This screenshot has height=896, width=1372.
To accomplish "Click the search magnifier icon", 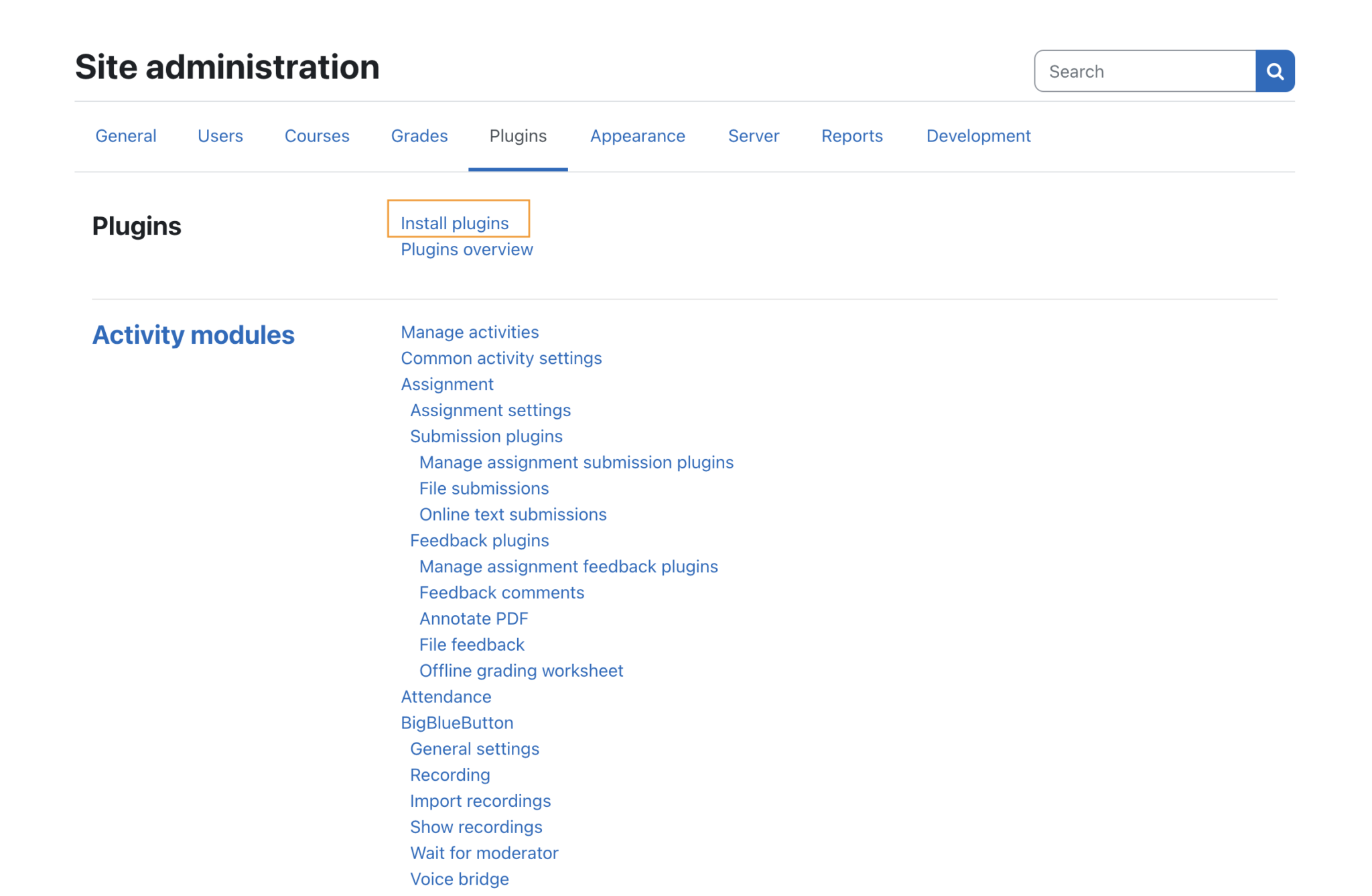I will coord(1275,70).
